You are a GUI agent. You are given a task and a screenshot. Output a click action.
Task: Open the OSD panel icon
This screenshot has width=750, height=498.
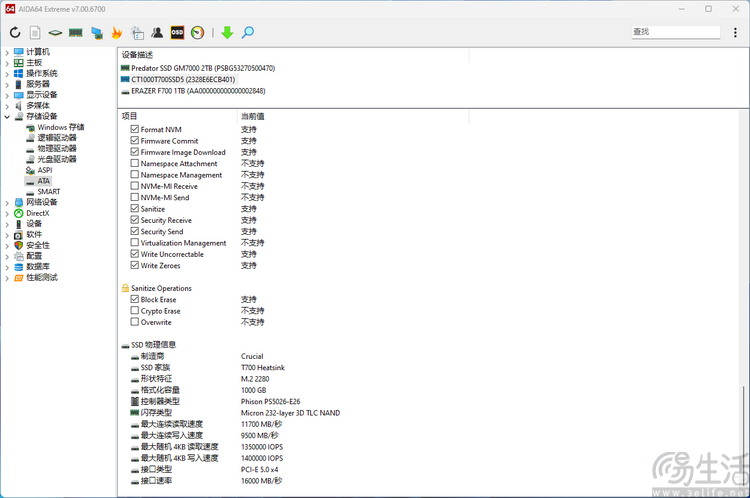177,33
